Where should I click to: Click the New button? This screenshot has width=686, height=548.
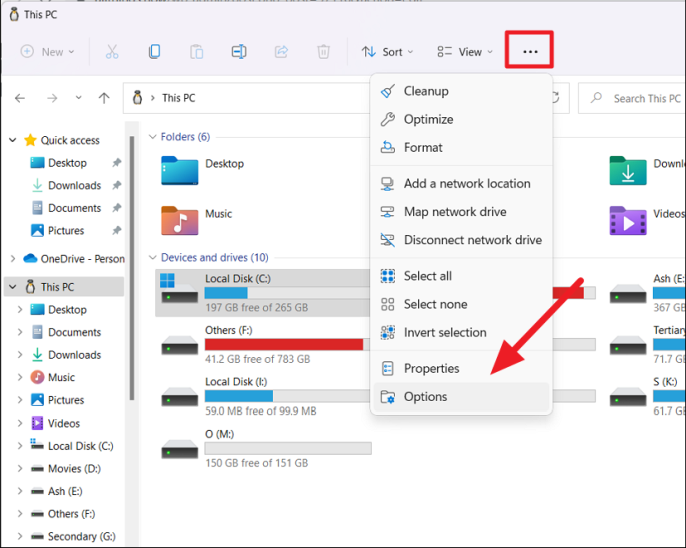click(x=47, y=52)
